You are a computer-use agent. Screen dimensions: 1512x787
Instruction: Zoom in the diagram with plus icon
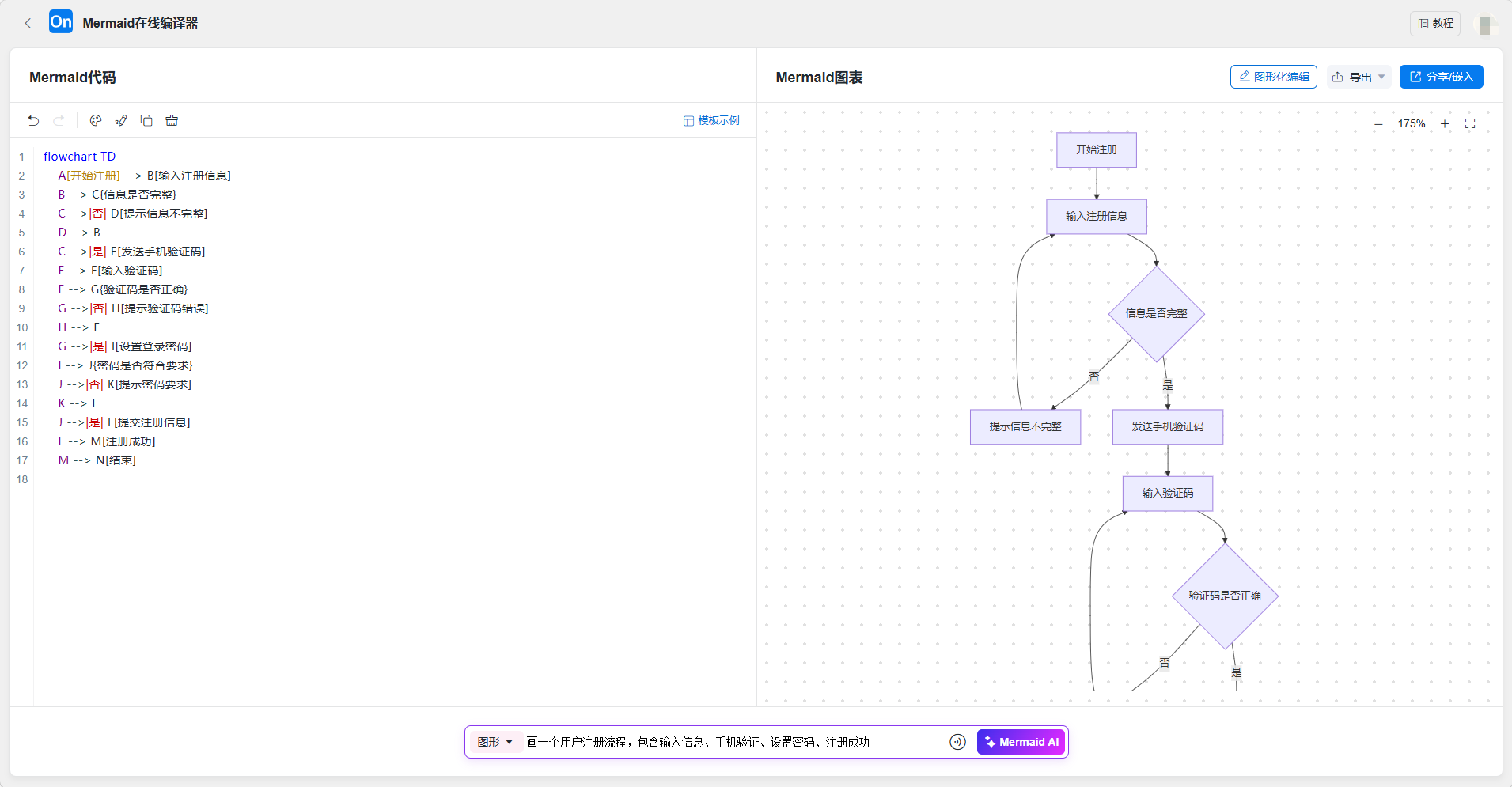(1445, 124)
